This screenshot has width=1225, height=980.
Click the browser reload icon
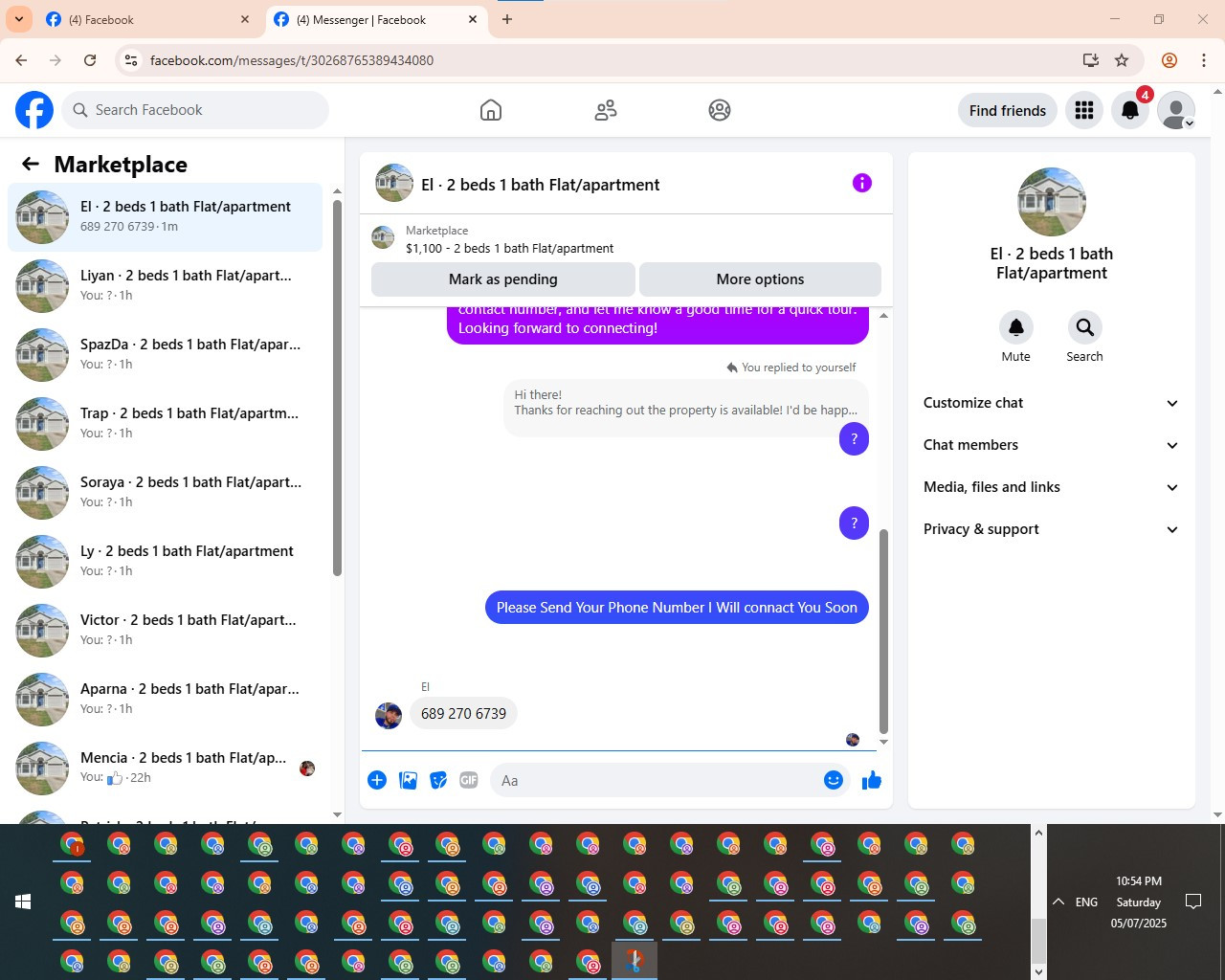(x=90, y=59)
